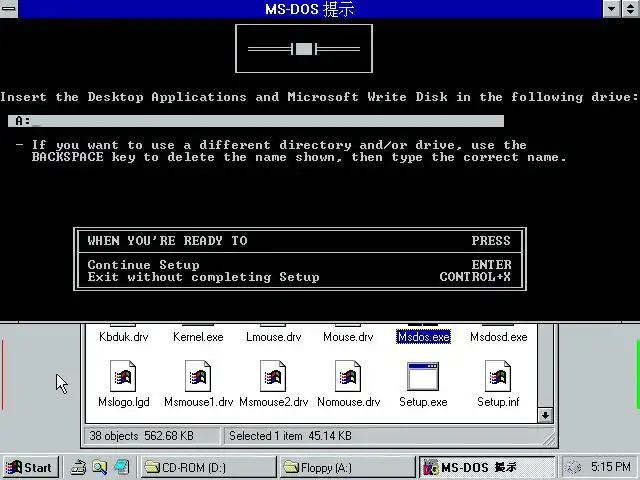The height and width of the screenshot is (480, 640).
Task: Click the MS-DOS window minimize arrow button
Action: [611, 9]
